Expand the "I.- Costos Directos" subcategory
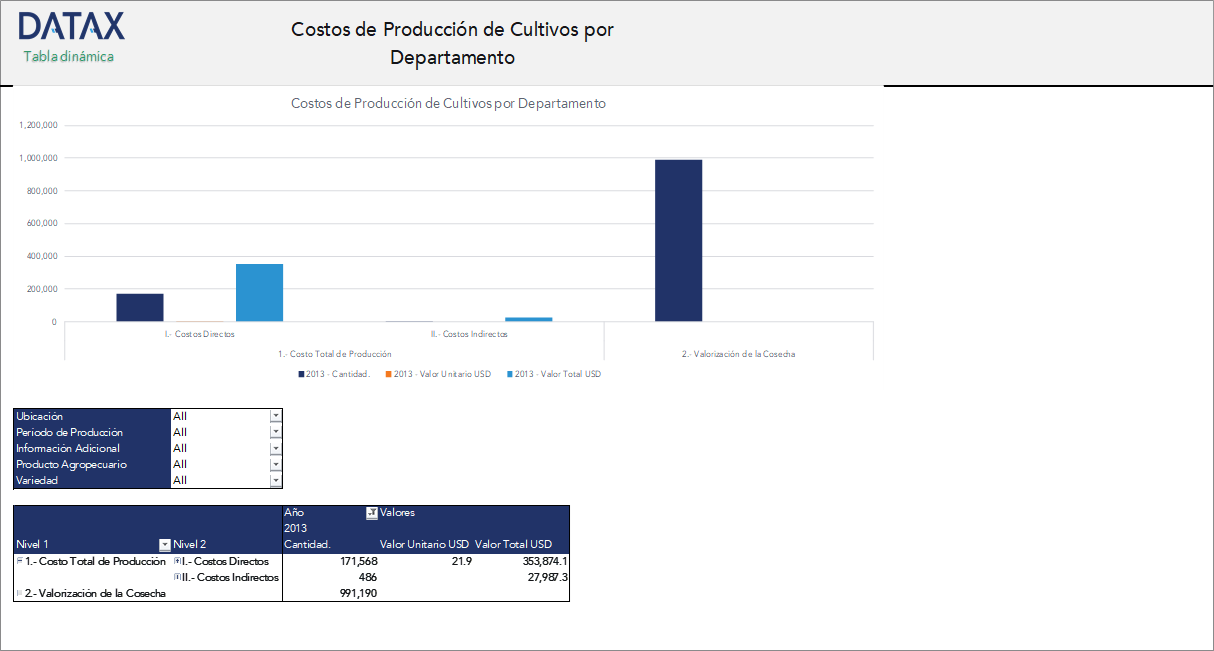 [176, 559]
